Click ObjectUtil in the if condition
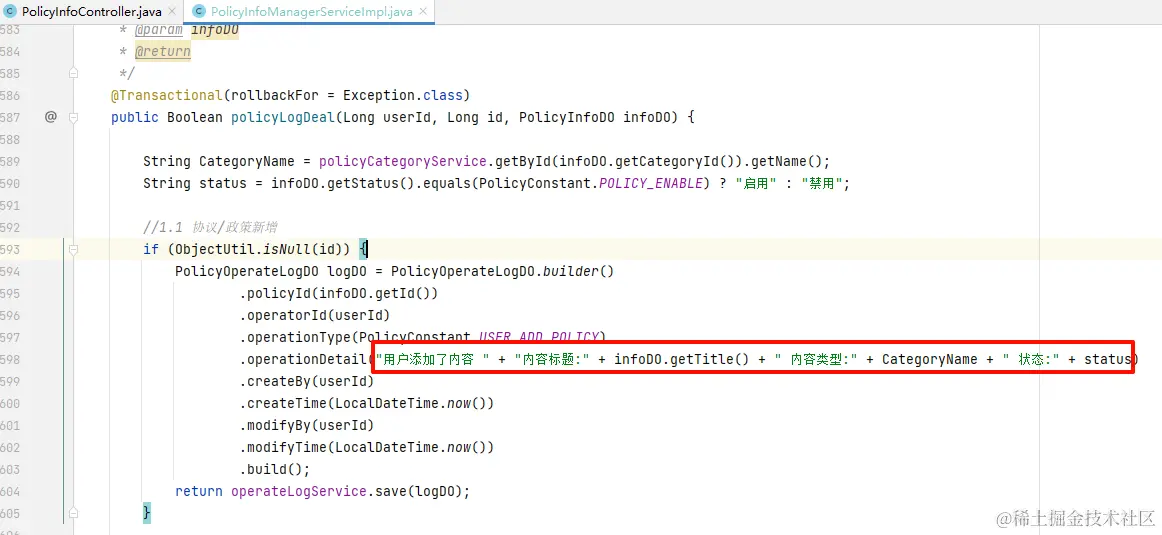The height and width of the screenshot is (535, 1162). (x=215, y=250)
